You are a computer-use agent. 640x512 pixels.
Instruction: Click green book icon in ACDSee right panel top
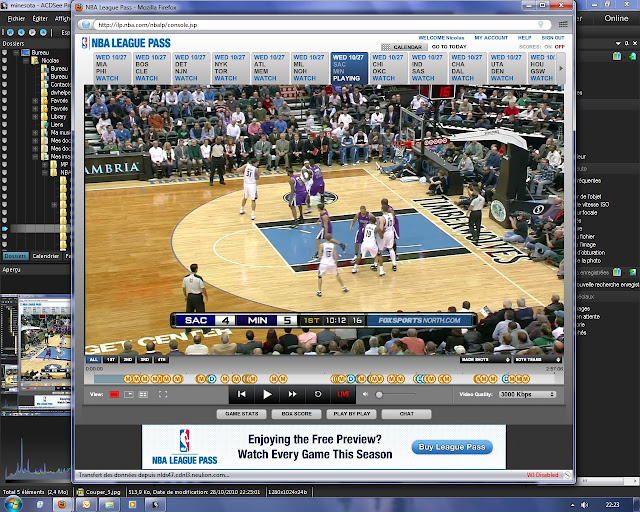617,56
